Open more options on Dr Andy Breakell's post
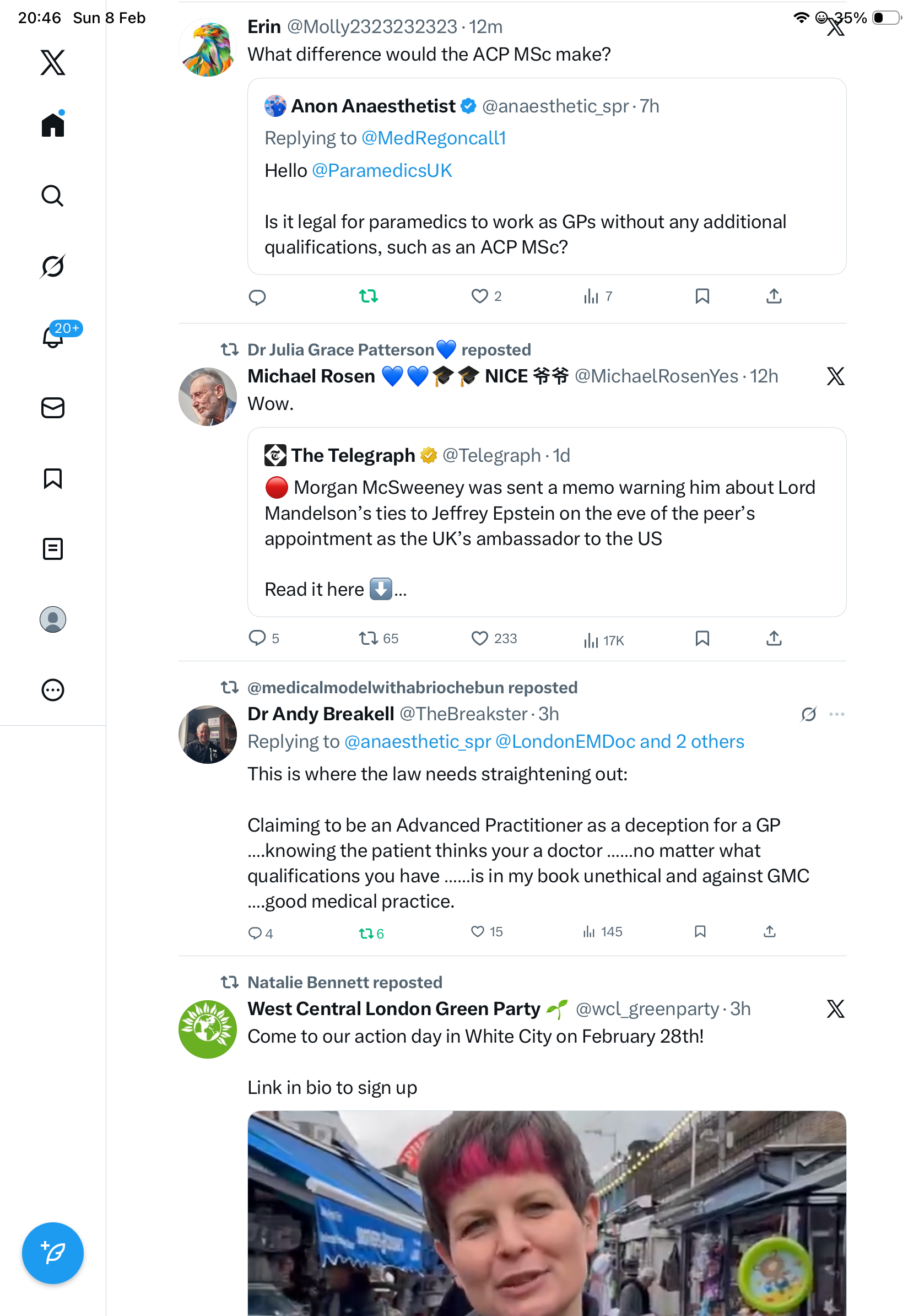919x1316 pixels. (x=836, y=714)
